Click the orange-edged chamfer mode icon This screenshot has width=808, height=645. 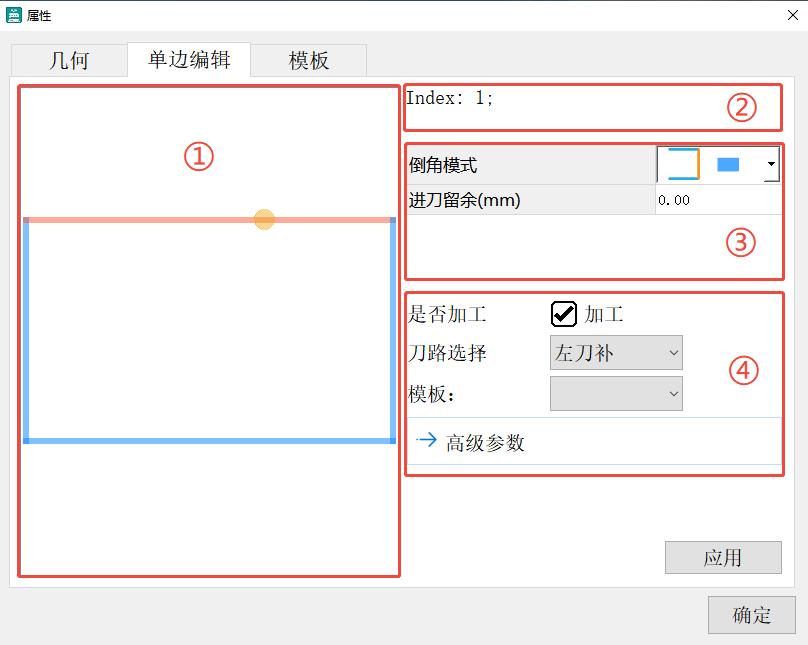[x=682, y=164]
